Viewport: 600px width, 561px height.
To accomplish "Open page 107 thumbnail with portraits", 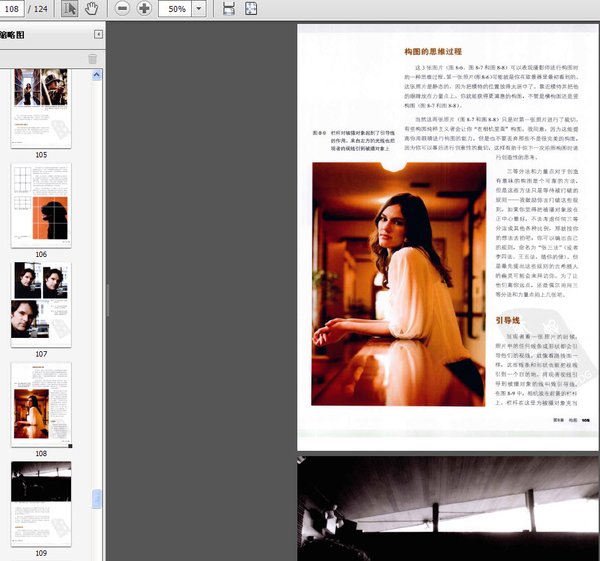I will coord(41,305).
